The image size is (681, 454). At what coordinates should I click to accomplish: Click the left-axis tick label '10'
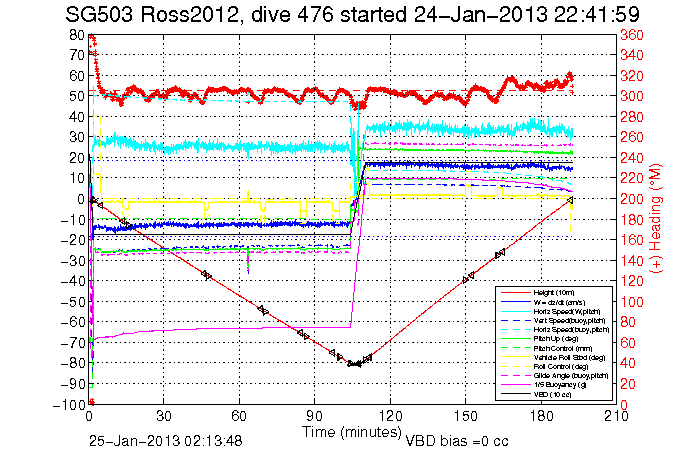pos(76,178)
